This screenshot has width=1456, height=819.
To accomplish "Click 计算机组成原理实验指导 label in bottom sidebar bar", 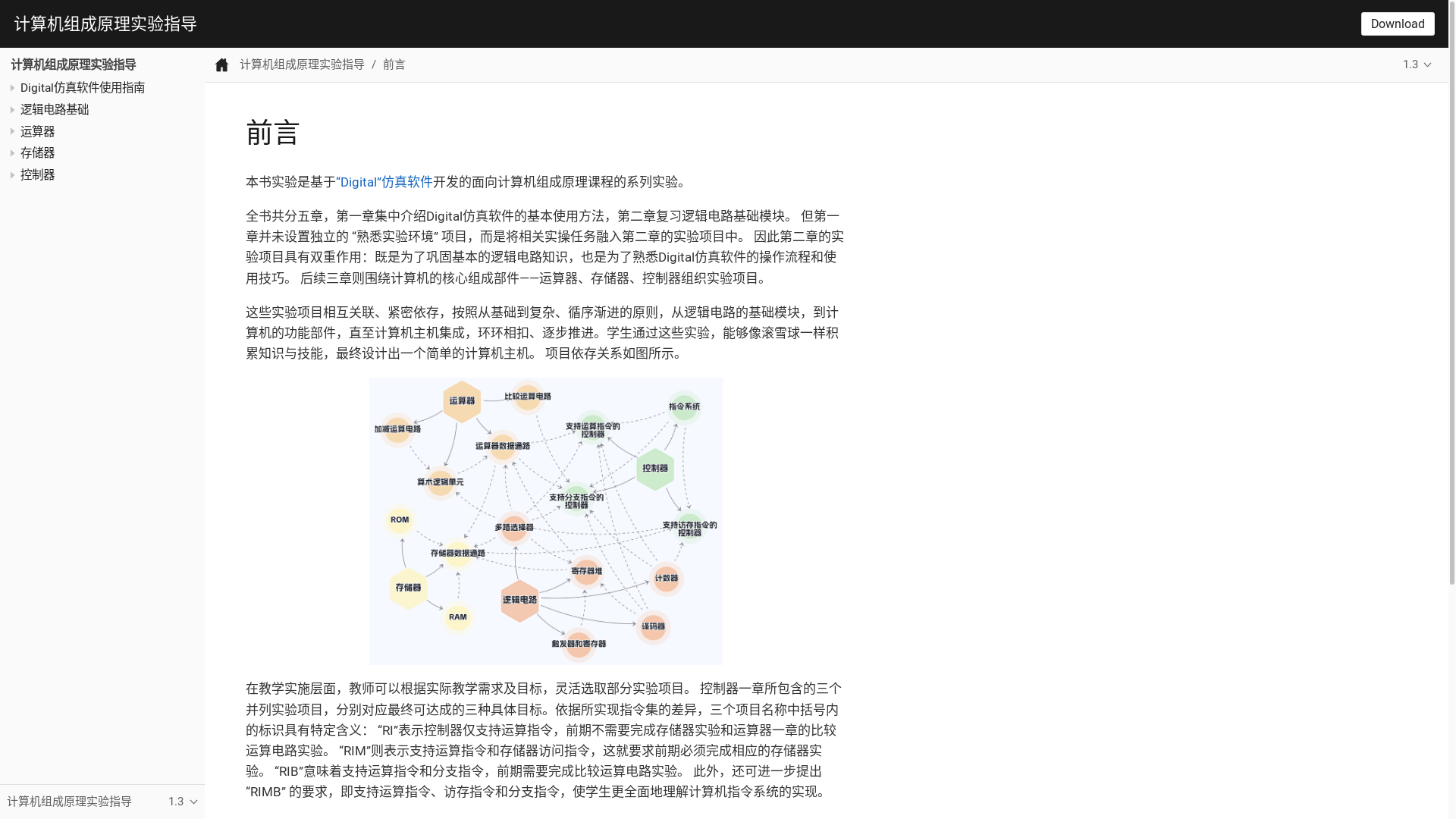I will (x=70, y=802).
